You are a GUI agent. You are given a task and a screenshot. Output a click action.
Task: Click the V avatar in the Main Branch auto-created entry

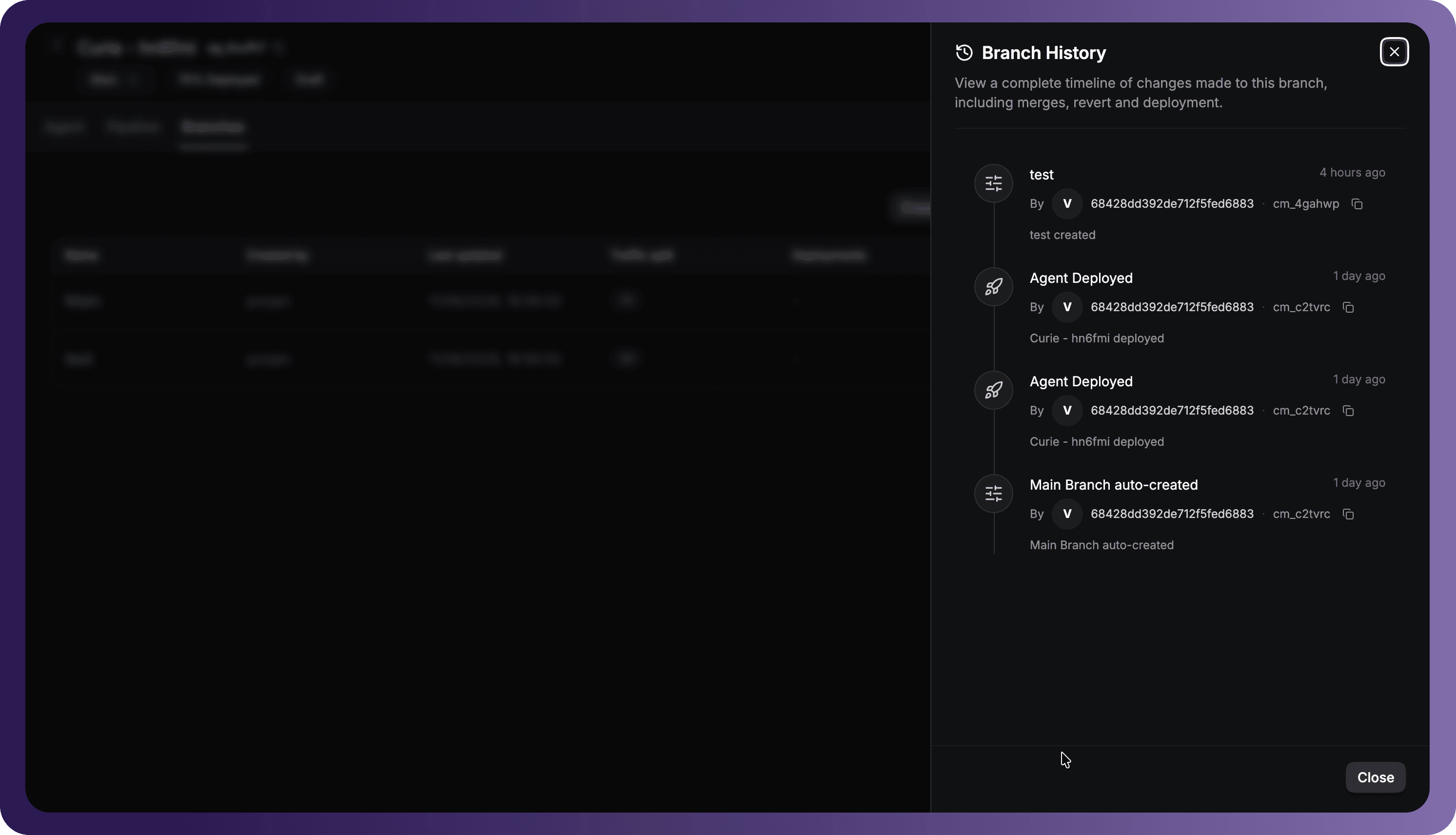pos(1067,514)
